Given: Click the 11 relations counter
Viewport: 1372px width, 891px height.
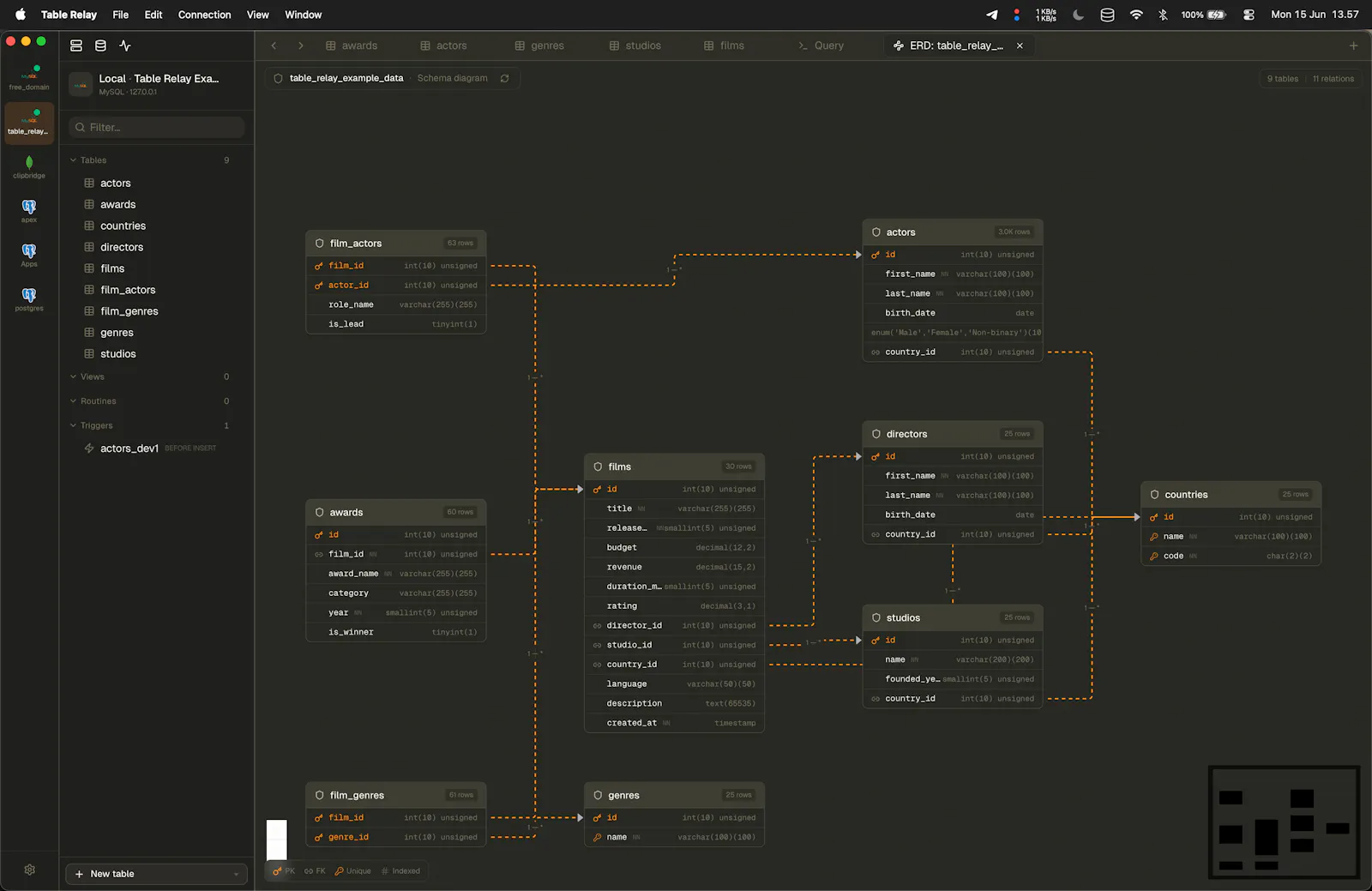Looking at the screenshot, I should 1333,79.
